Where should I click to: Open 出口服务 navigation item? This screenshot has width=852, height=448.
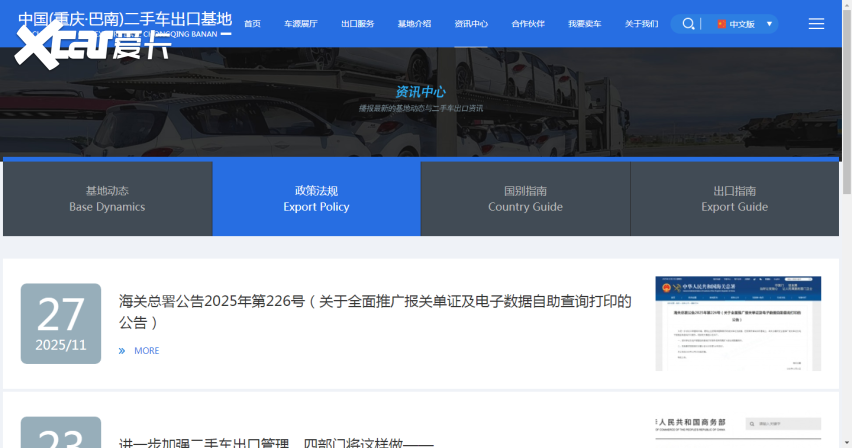(358, 24)
